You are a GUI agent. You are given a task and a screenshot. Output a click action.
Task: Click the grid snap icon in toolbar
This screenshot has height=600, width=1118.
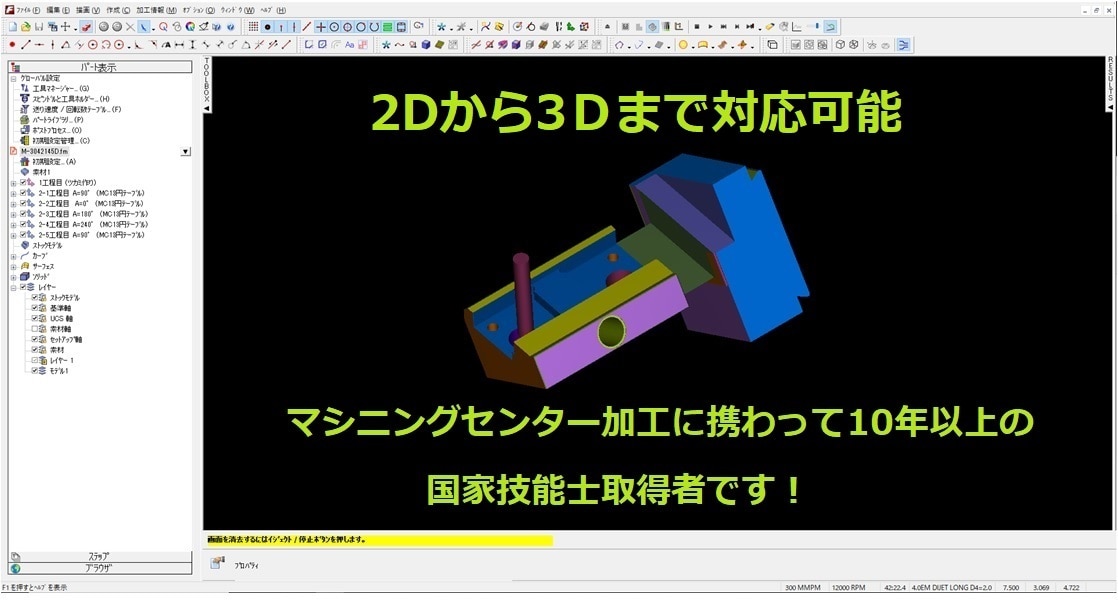pyautogui.click(x=253, y=26)
